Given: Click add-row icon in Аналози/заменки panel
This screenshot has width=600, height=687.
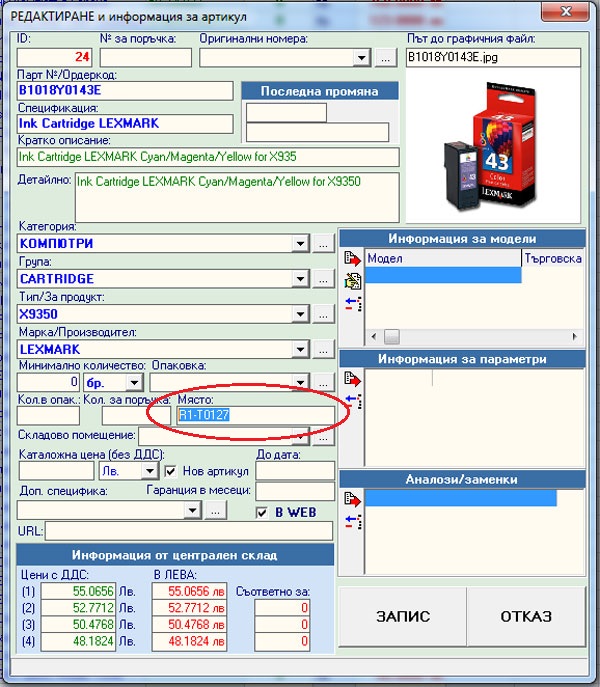Looking at the screenshot, I should click(352, 498).
